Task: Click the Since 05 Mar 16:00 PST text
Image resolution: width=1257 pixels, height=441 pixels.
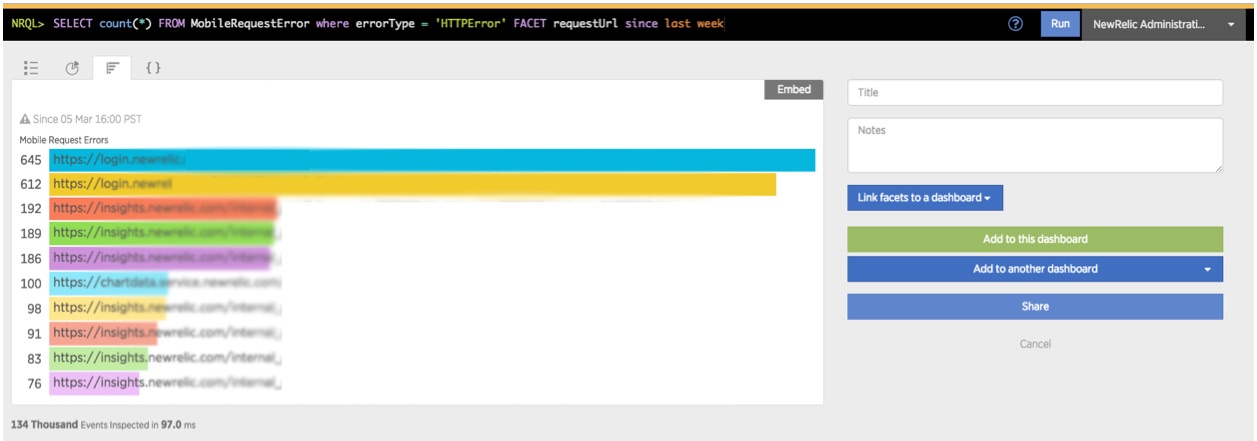Action: [x=87, y=119]
